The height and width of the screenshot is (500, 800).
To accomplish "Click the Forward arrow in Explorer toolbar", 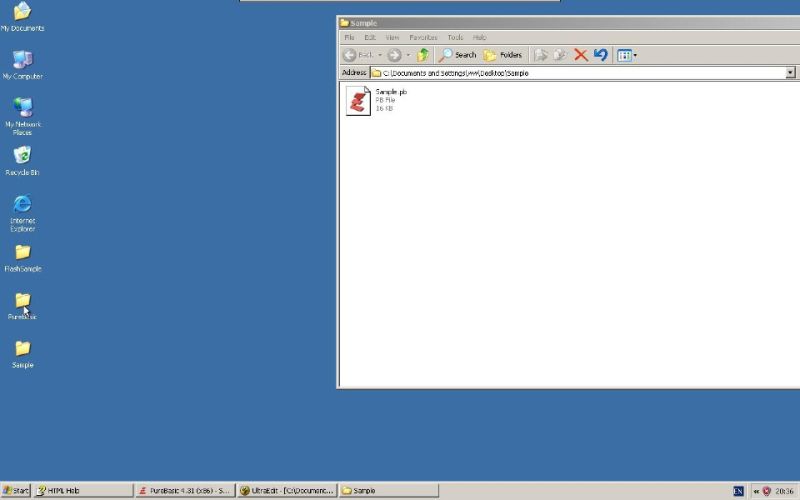I will (394, 55).
